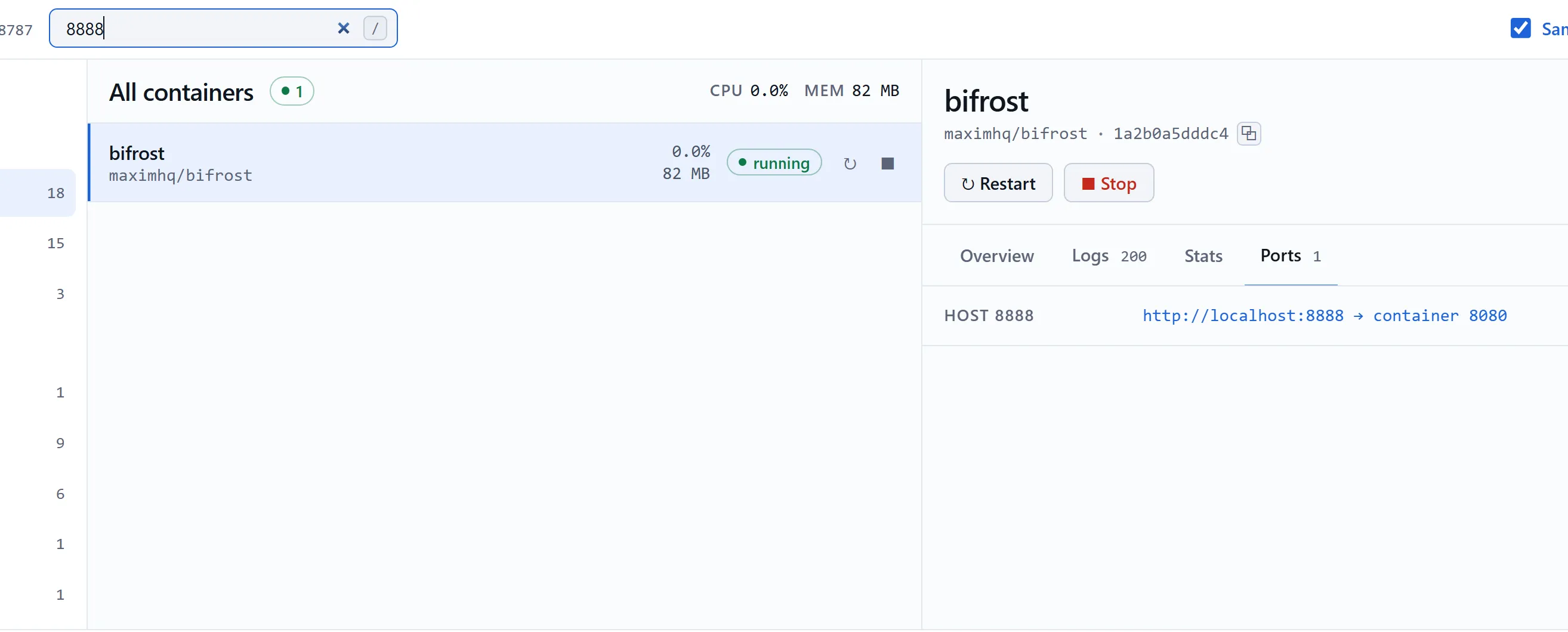The height and width of the screenshot is (632, 1568).
Task: Open the Stats tab
Action: click(x=1203, y=255)
